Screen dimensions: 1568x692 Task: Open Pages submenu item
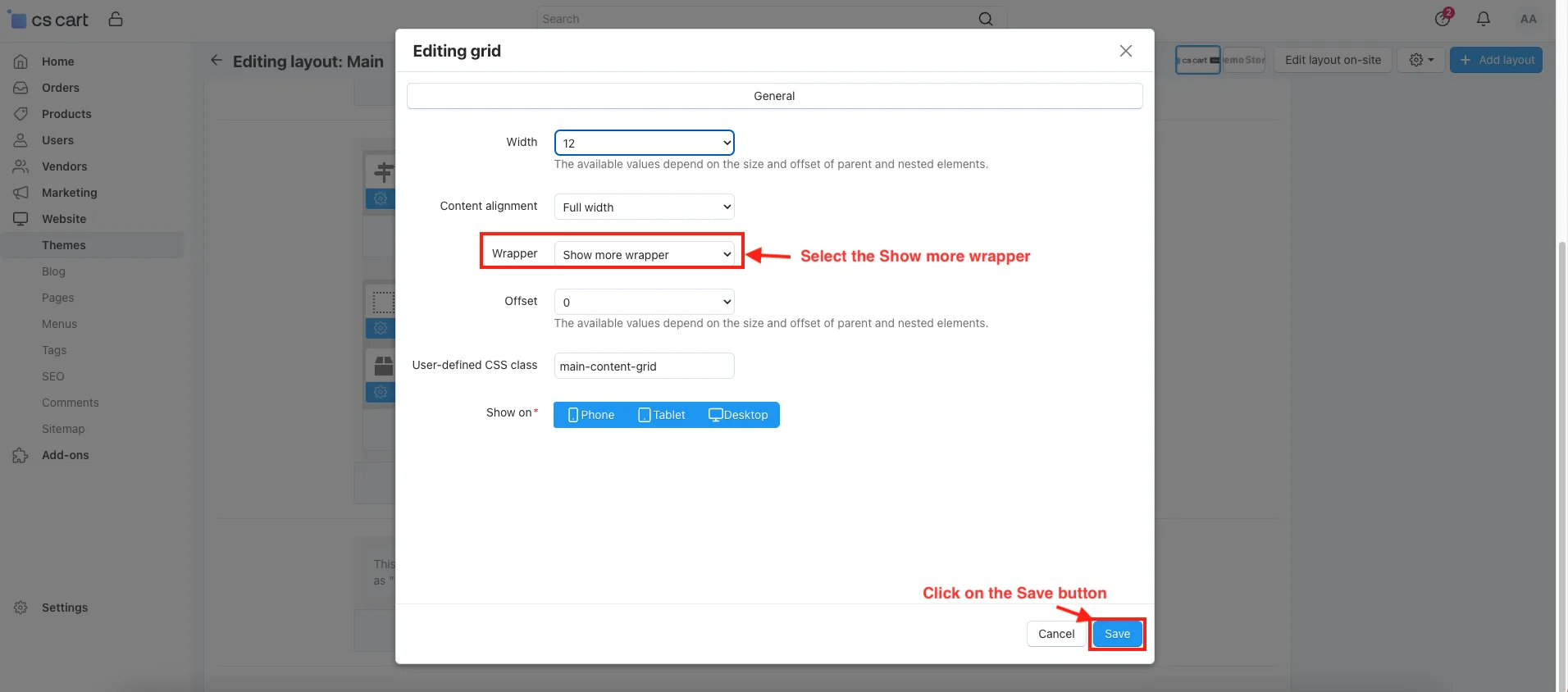coord(57,298)
